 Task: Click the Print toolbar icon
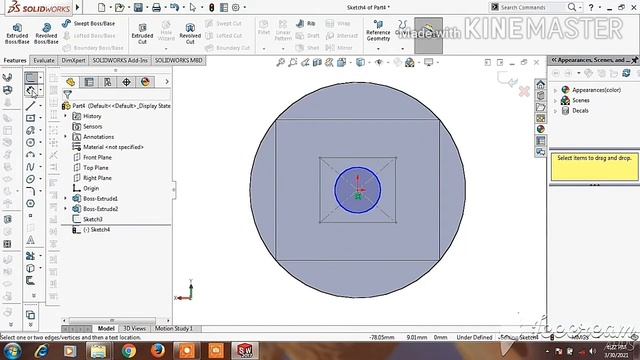click(x=156, y=7)
